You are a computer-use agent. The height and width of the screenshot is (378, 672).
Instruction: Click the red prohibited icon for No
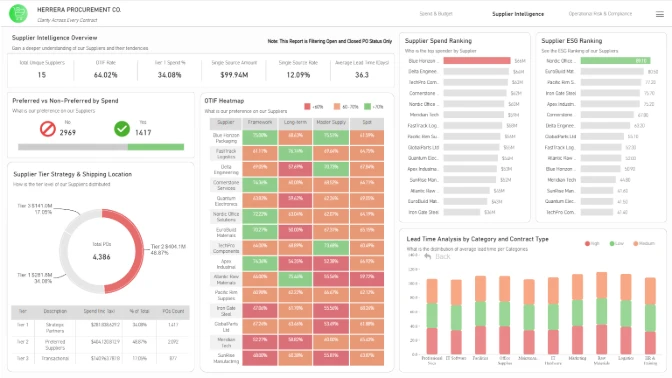[x=48, y=129]
